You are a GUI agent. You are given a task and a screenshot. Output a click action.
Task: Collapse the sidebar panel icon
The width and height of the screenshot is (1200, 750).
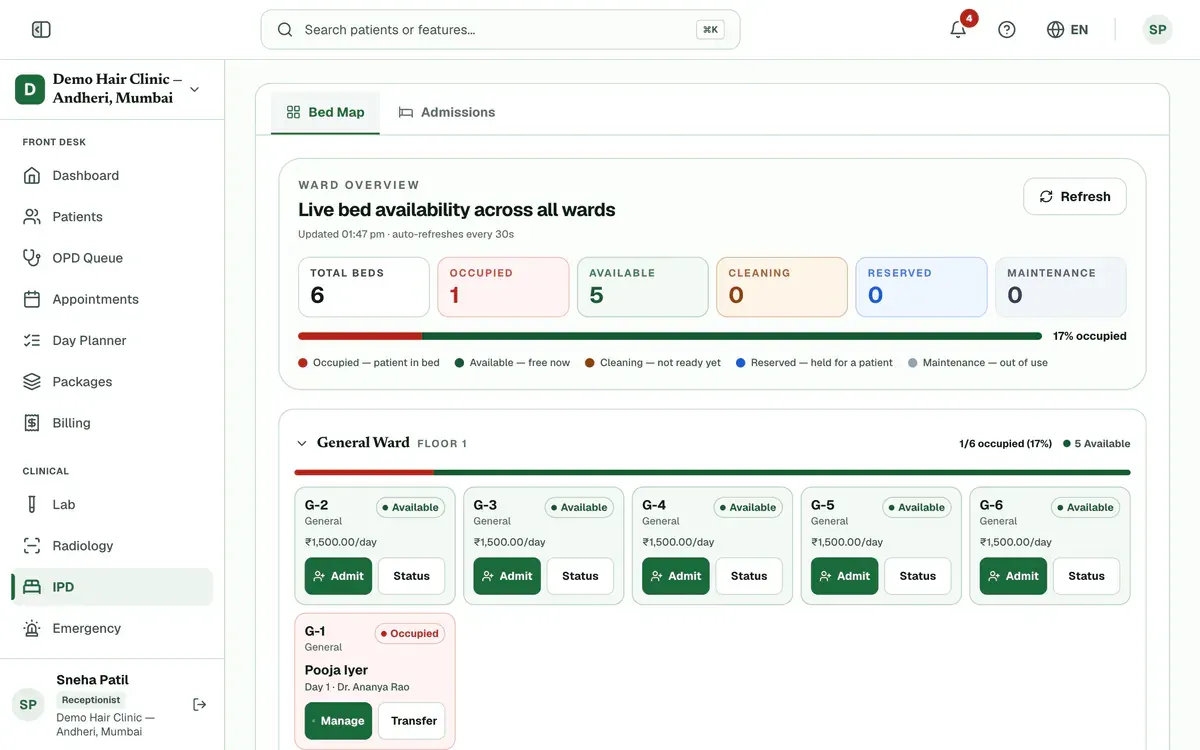pyautogui.click(x=41, y=30)
